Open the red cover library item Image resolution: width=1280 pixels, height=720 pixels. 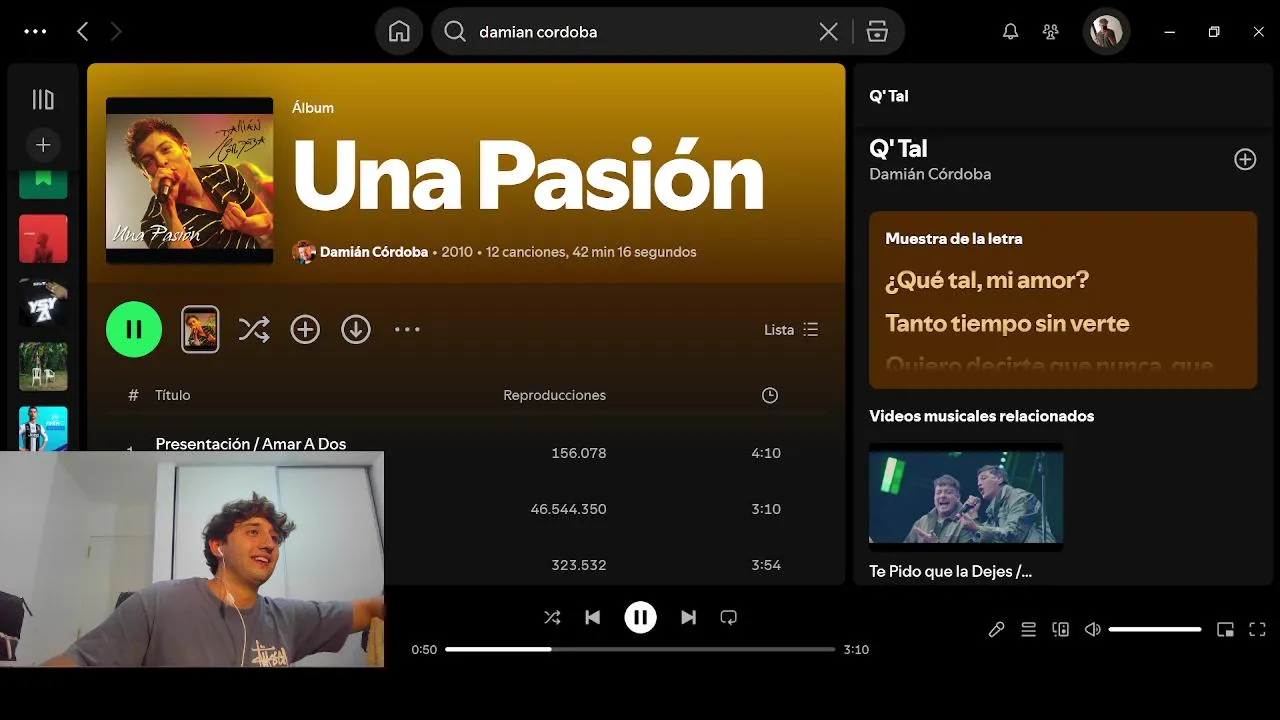point(43,239)
